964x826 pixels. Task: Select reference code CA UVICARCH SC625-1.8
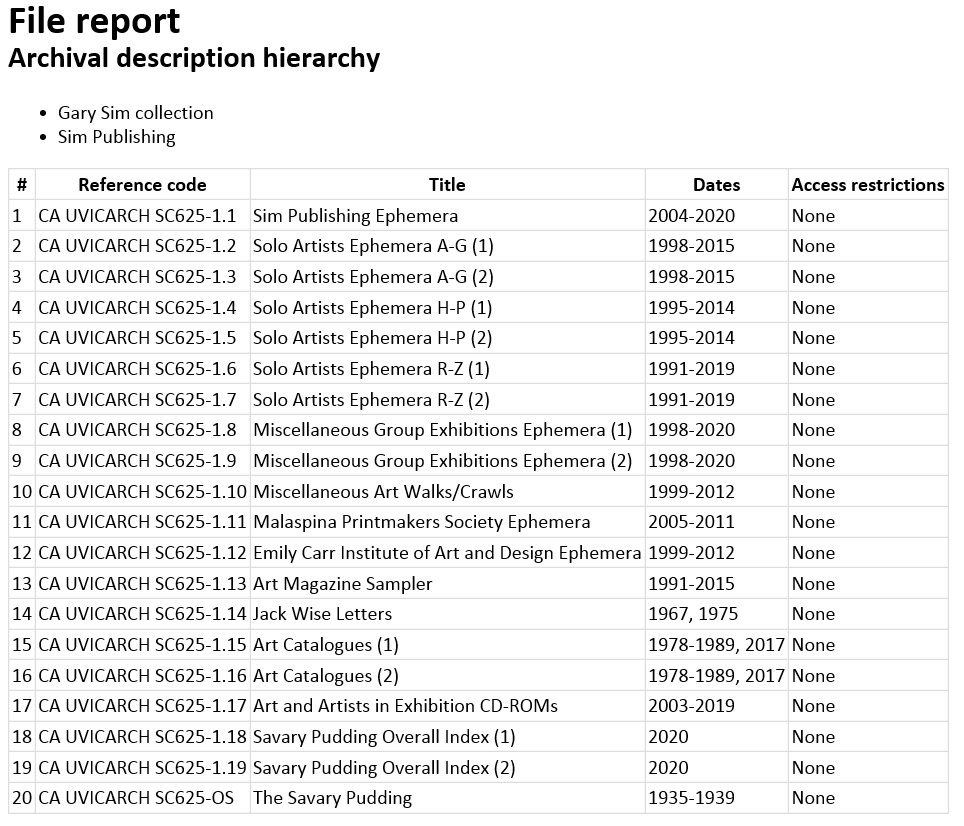tap(137, 430)
